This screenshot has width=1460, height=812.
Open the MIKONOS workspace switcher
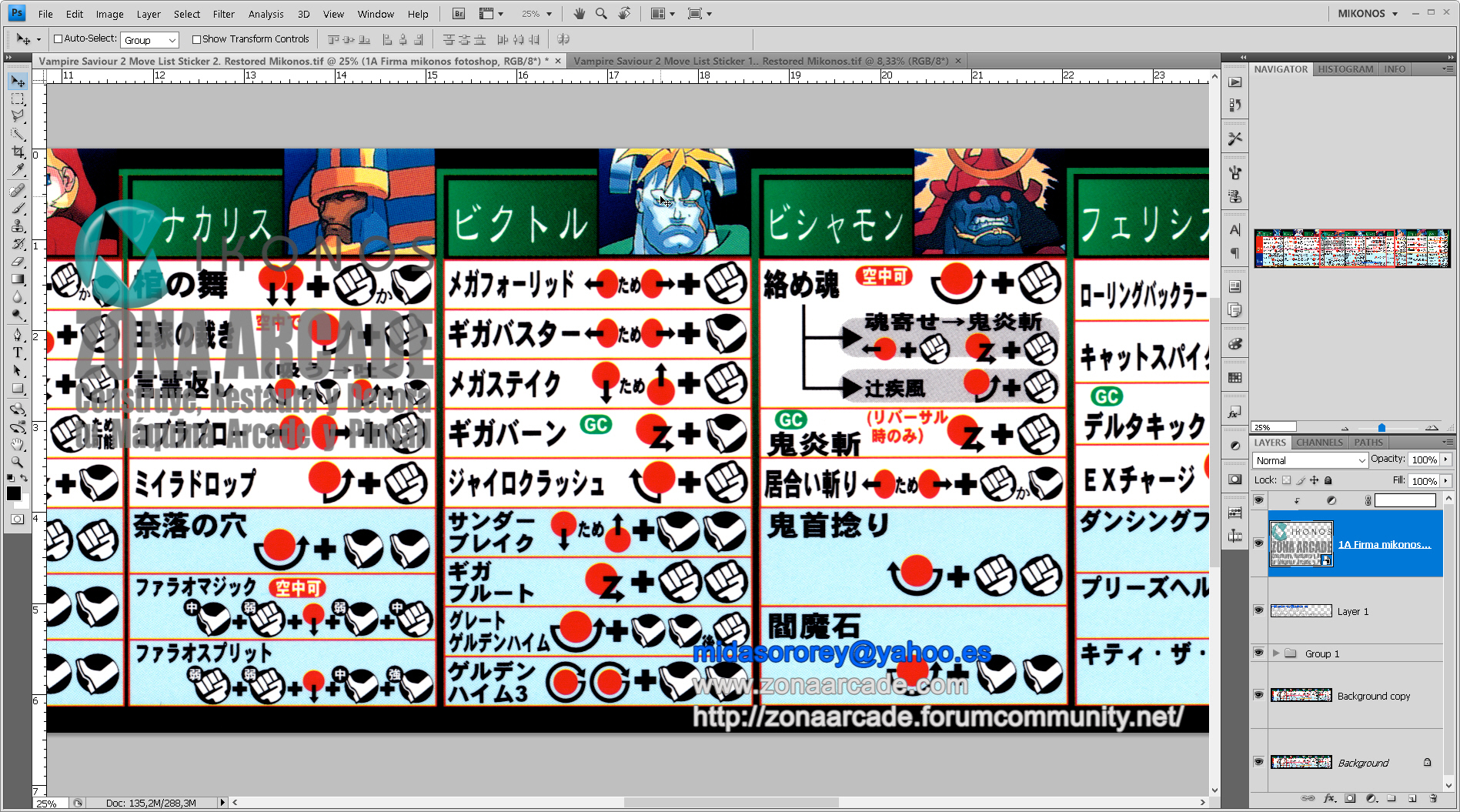(x=1367, y=14)
